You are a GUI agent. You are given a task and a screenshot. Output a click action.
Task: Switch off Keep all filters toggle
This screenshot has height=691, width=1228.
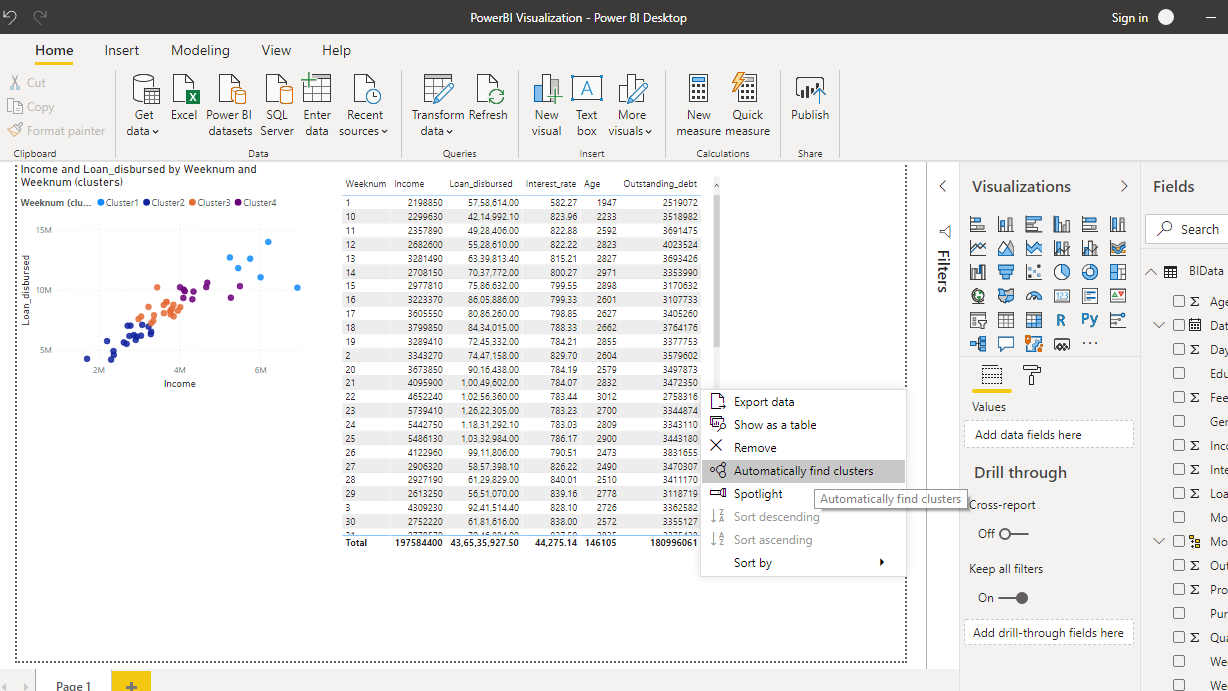click(x=1014, y=598)
